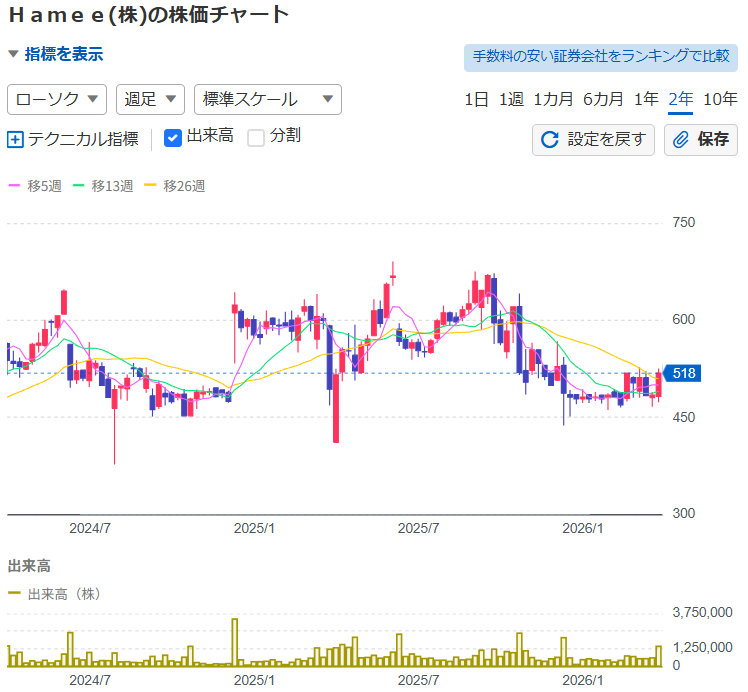
Task: Uncheck the 出来高 volume checkbox
Action: 172,138
